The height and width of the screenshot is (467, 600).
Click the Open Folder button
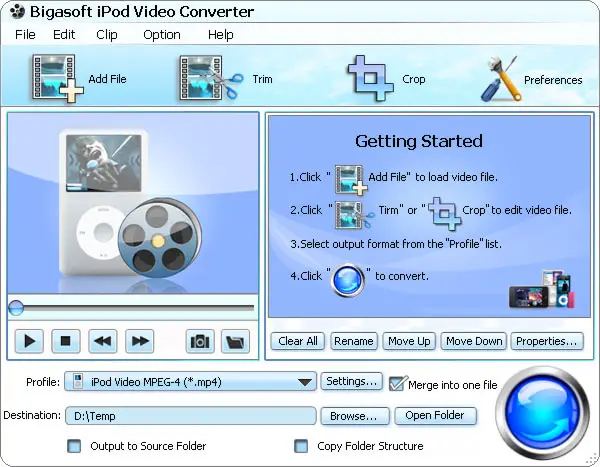pyautogui.click(x=435, y=415)
